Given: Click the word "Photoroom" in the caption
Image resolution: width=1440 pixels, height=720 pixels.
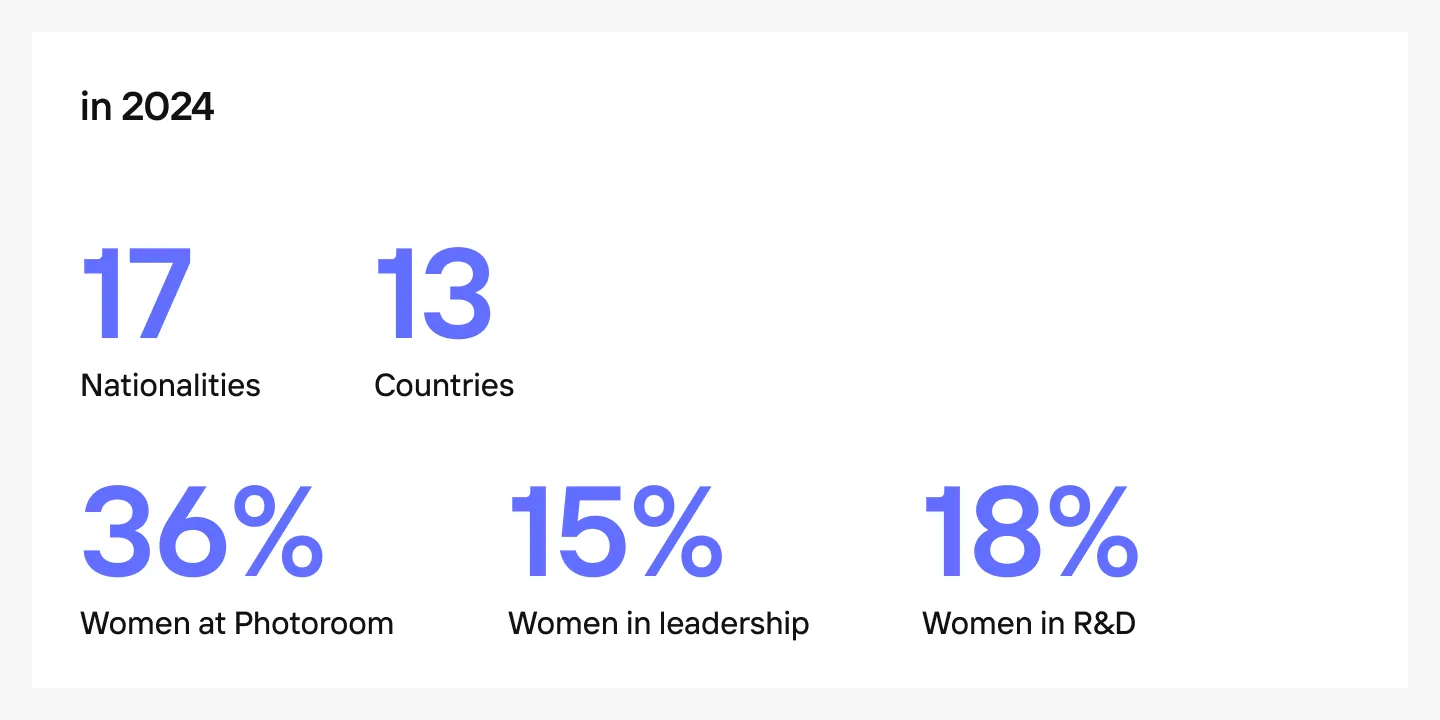Looking at the screenshot, I should pos(314,623).
